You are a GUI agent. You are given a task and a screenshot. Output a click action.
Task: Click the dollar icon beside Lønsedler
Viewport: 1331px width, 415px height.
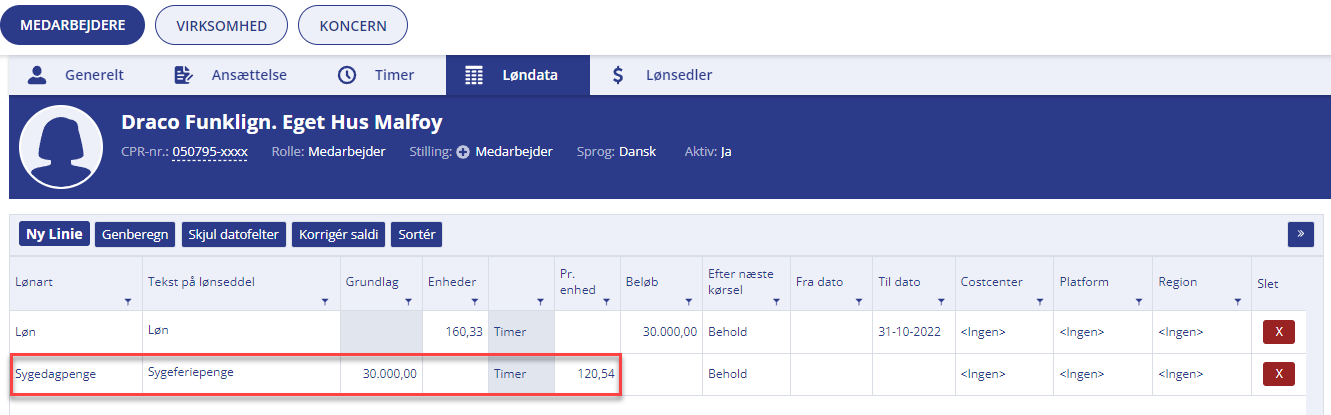tap(619, 75)
